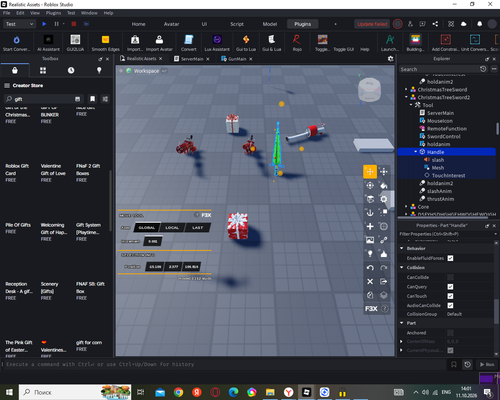The width and height of the screenshot is (500, 400).
Task: Switch to the Avatar ribbon tab
Action: click(171, 24)
